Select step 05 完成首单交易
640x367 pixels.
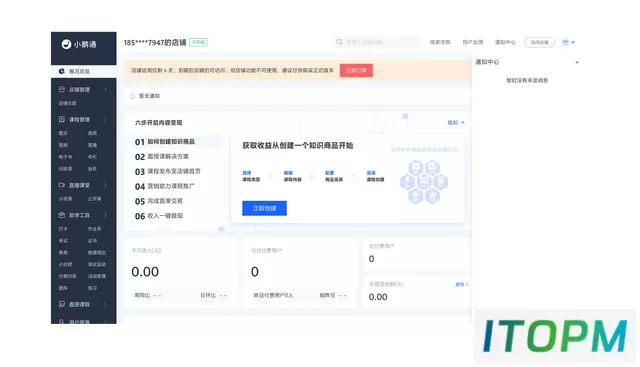tap(159, 201)
